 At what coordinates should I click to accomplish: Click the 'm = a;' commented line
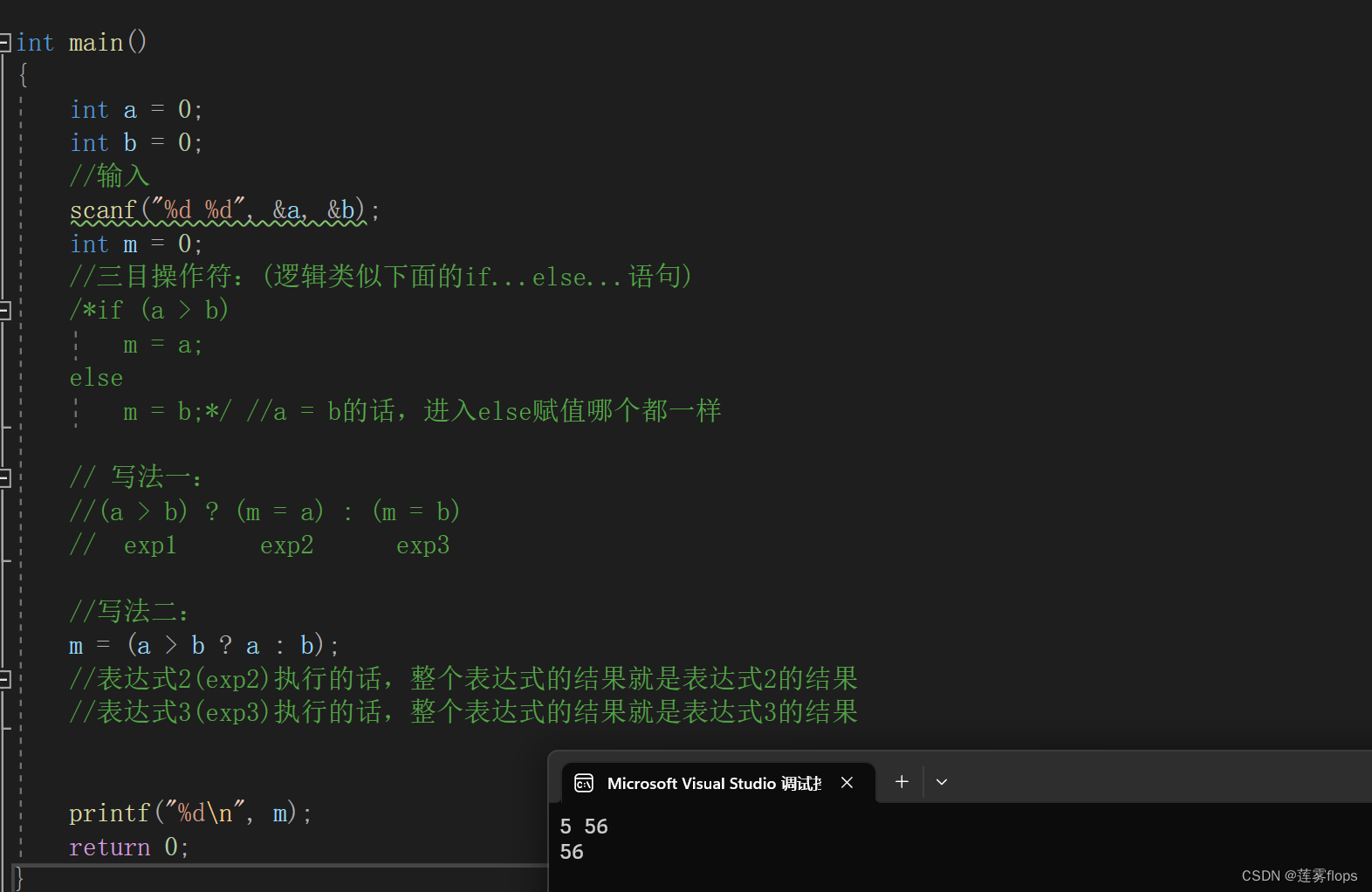pos(163,345)
